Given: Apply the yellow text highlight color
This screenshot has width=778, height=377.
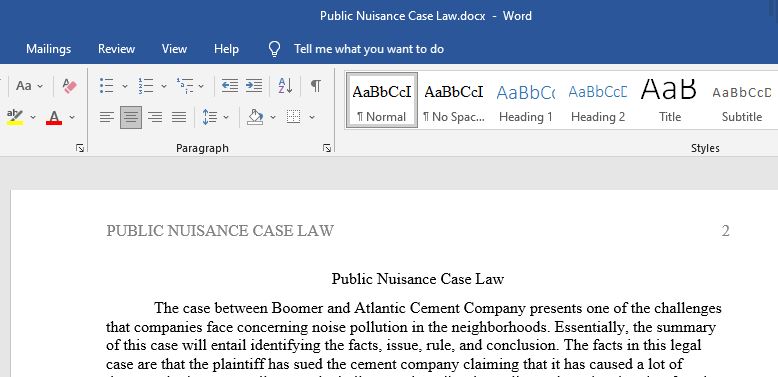Looking at the screenshot, I should (15, 117).
